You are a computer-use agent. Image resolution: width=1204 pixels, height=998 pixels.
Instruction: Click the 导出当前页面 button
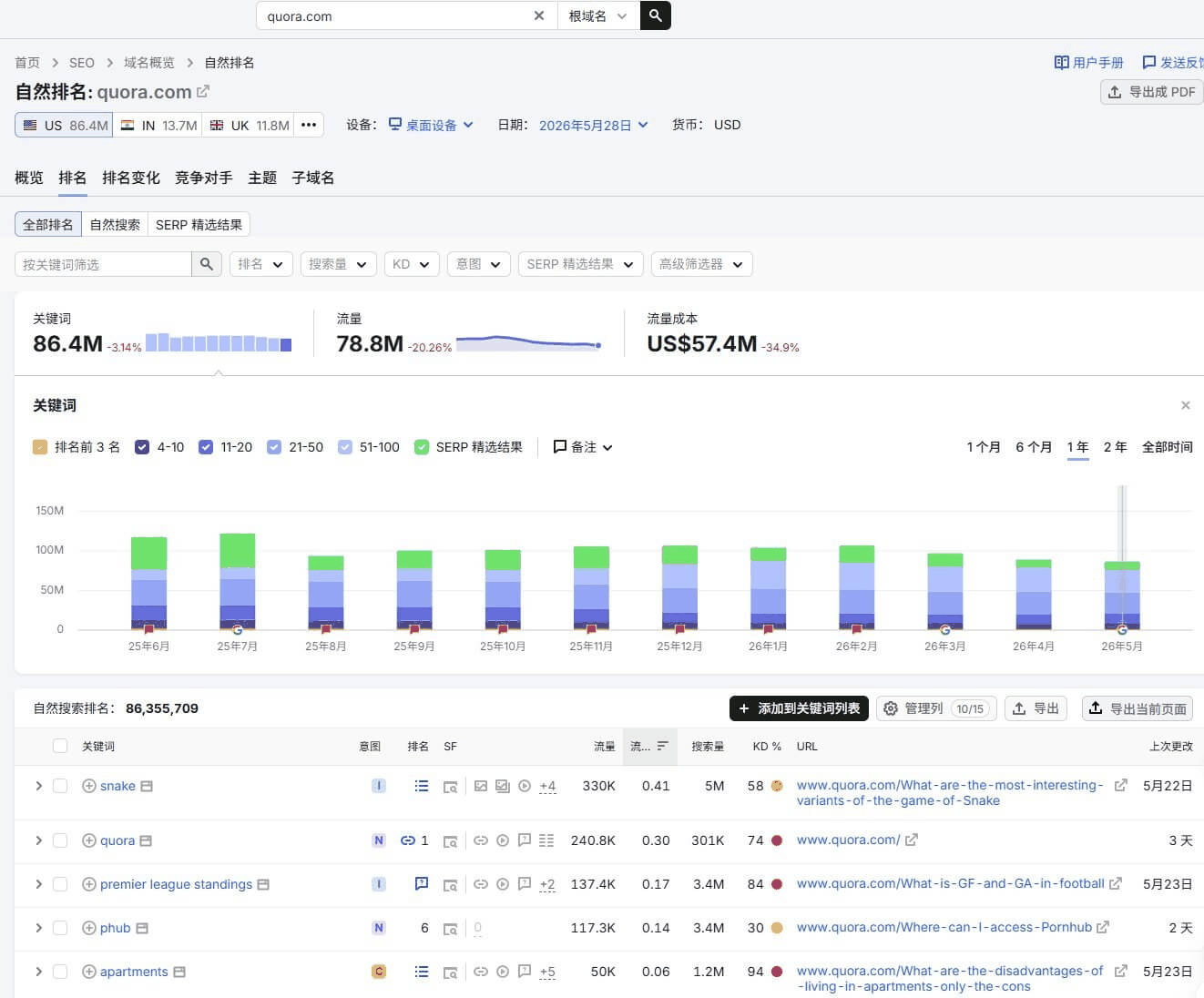coord(1138,708)
